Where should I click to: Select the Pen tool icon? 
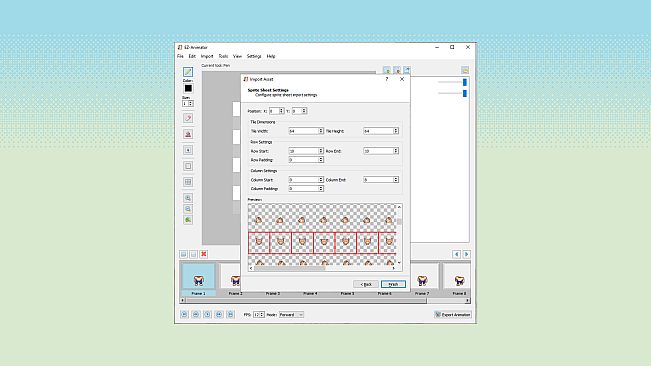188,72
